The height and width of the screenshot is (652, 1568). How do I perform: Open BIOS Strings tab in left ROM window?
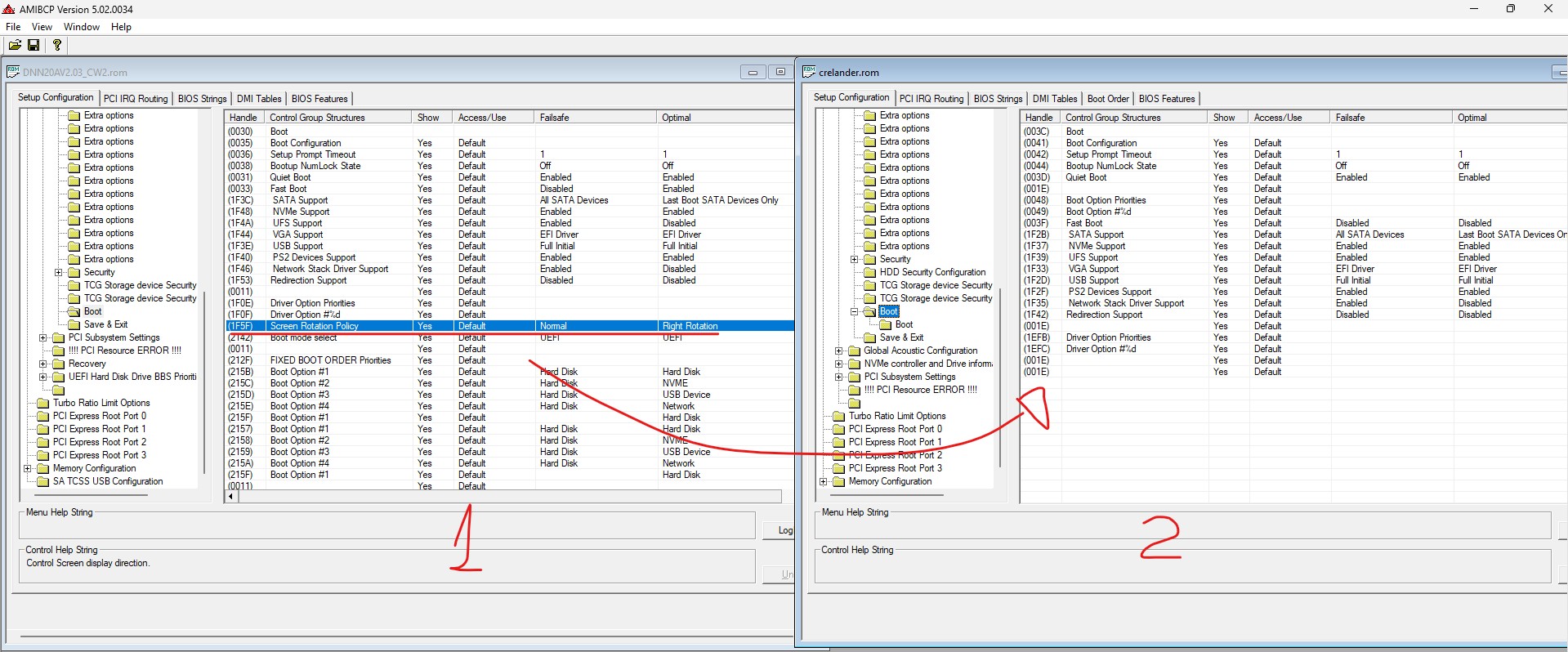tap(202, 99)
